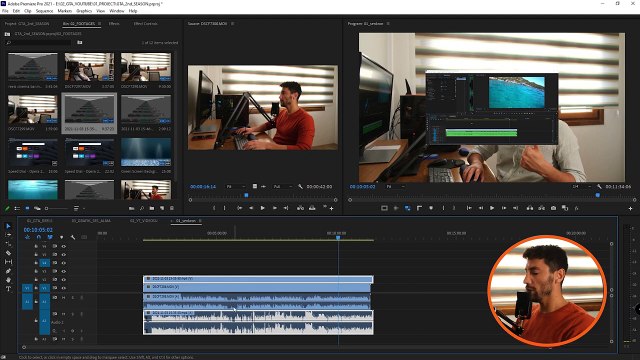Viewport: 640px width, 360px height.
Task: Open the 01_sesleme timeline panel menu
Action: (200, 221)
